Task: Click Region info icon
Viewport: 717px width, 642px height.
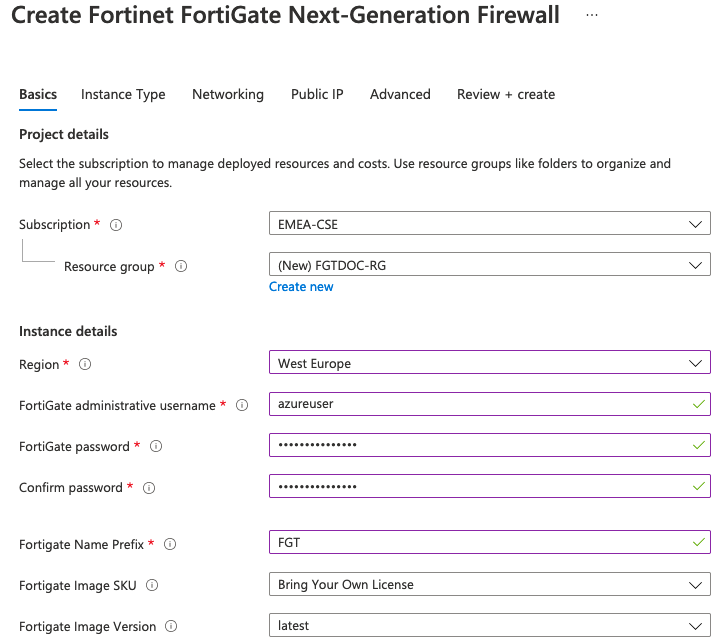Action: 85,365
